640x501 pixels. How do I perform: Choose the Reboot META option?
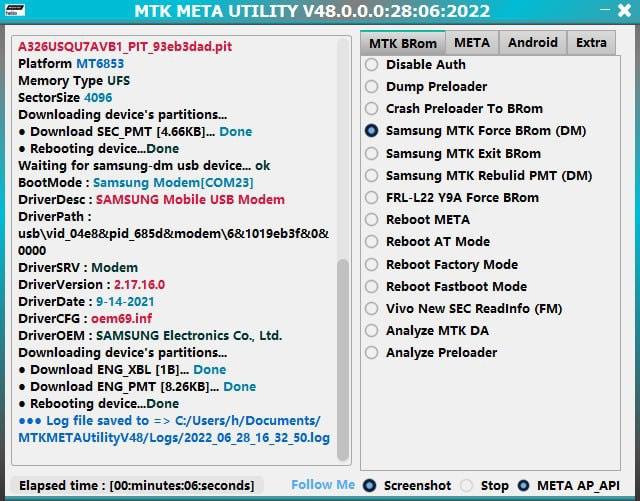point(372,220)
